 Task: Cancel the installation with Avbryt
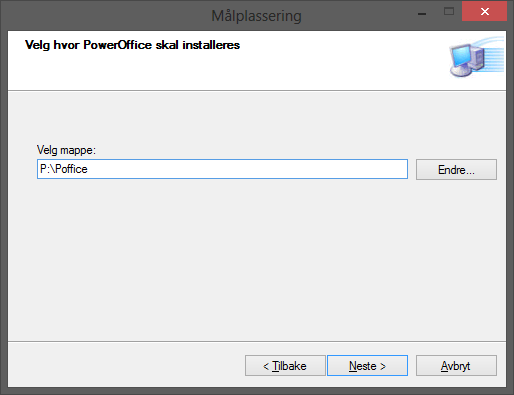point(456,366)
